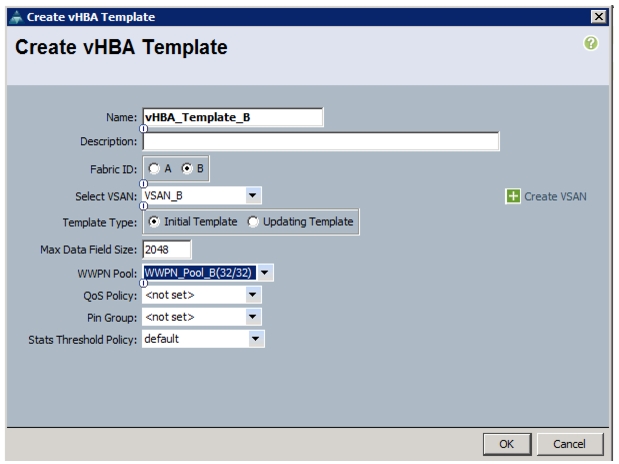Expand the Pin Group dropdown
The image size is (619, 464).
(x=252, y=317)
